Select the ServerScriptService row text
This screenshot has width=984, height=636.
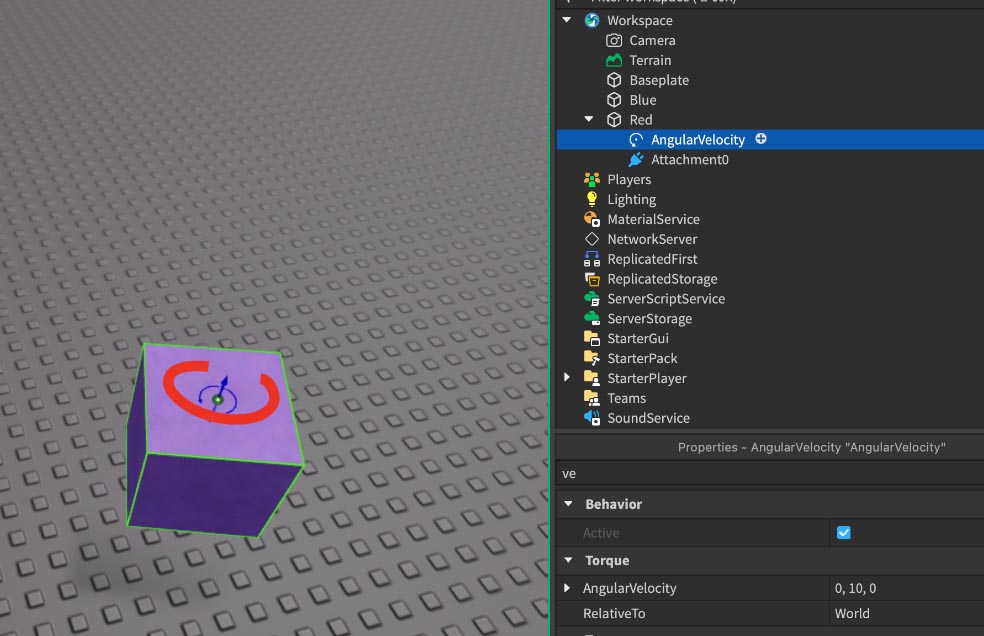pyautogui.click(x=666, y=299)
